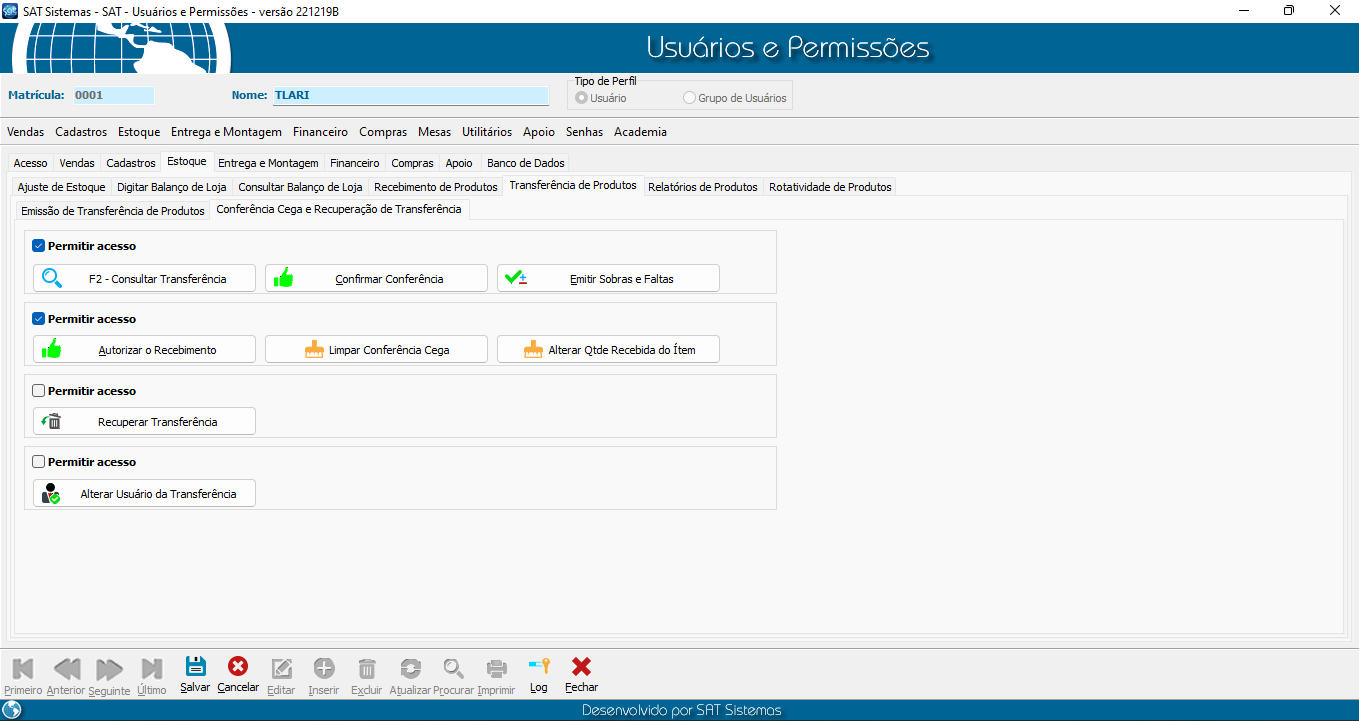Enable Permitir acesso for Alterar Usuário da Transferência
Screen dimensions: 1359x721
click(39, 462)
